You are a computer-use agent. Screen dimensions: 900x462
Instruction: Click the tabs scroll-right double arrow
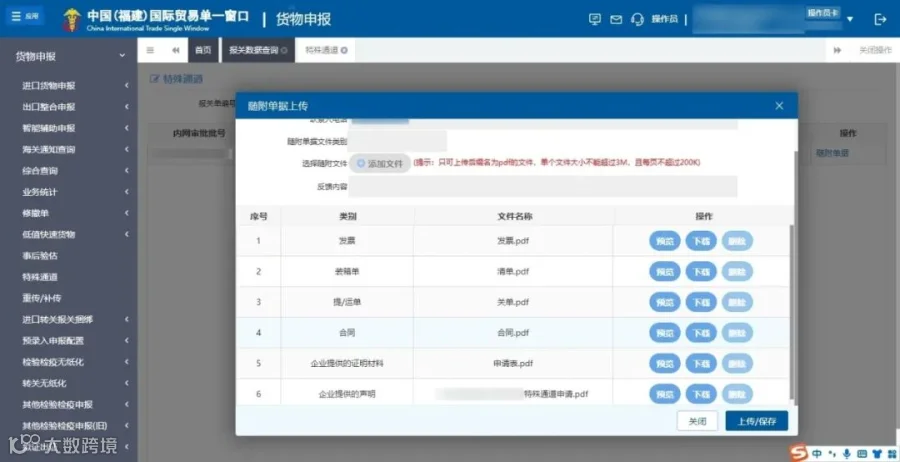[837, 51]
